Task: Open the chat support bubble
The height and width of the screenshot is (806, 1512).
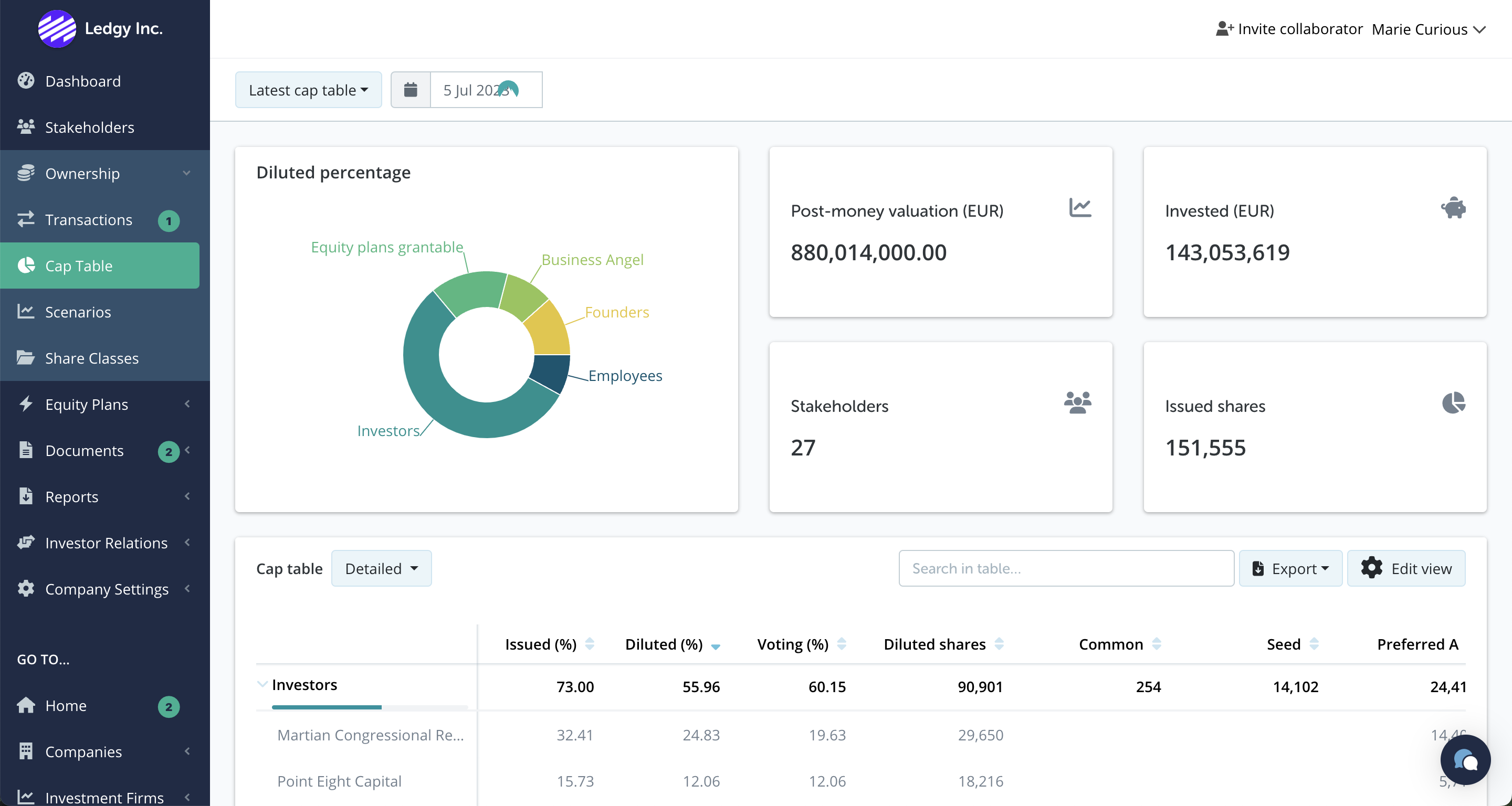Action: 1465,760
